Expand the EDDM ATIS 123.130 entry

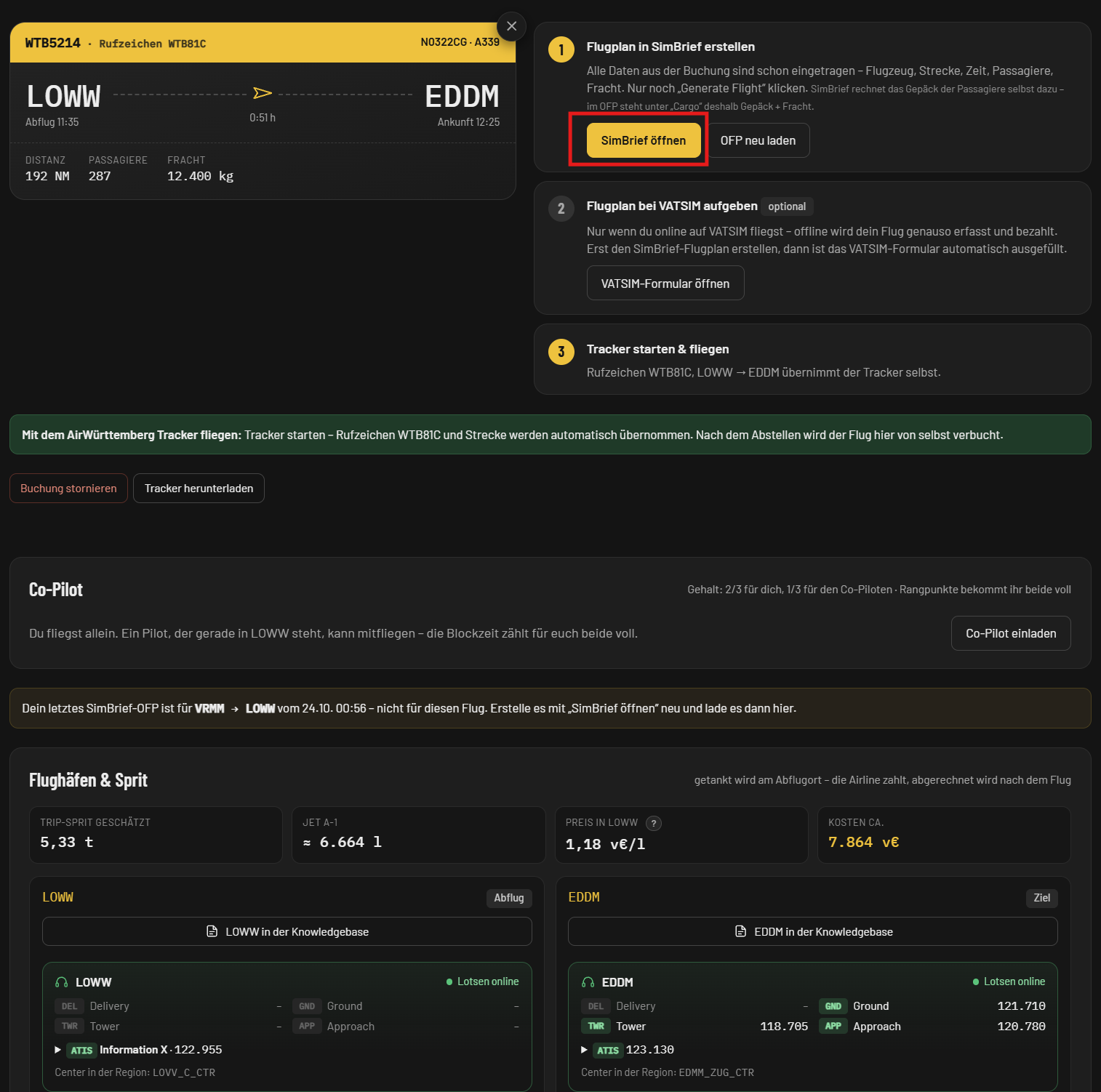tap(584, 1050)
